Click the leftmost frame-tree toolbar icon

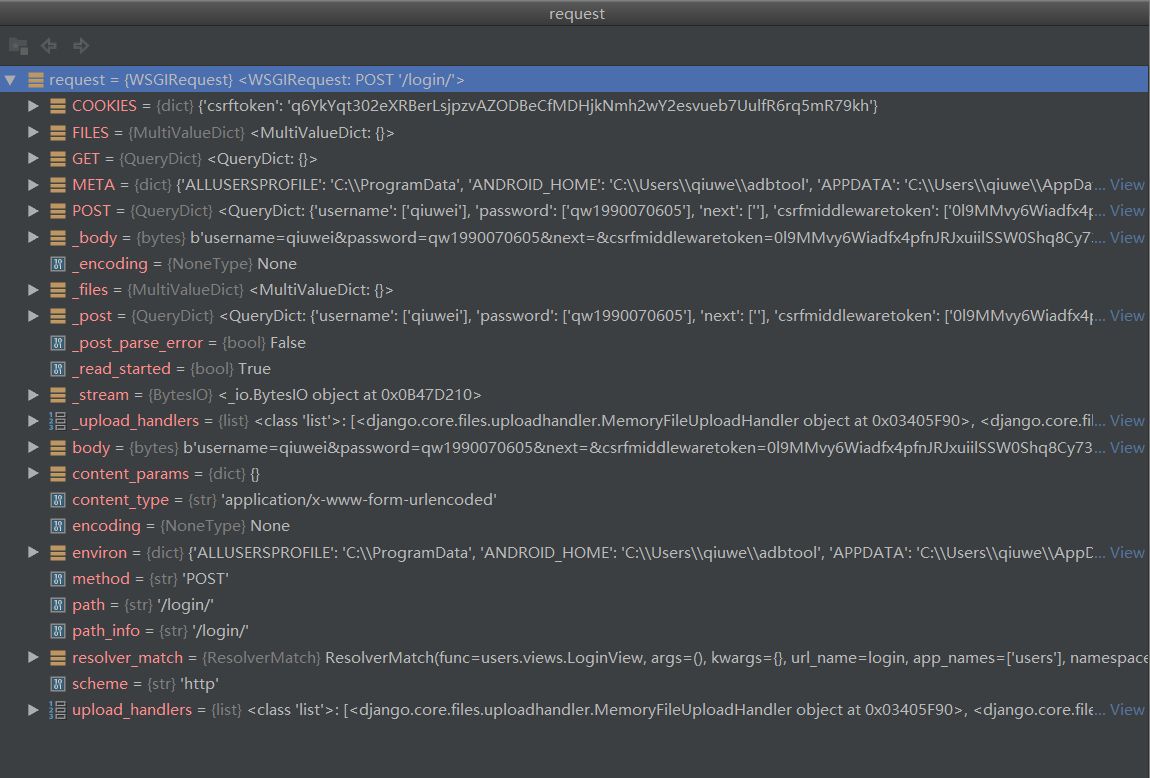(x=18, y=45)
